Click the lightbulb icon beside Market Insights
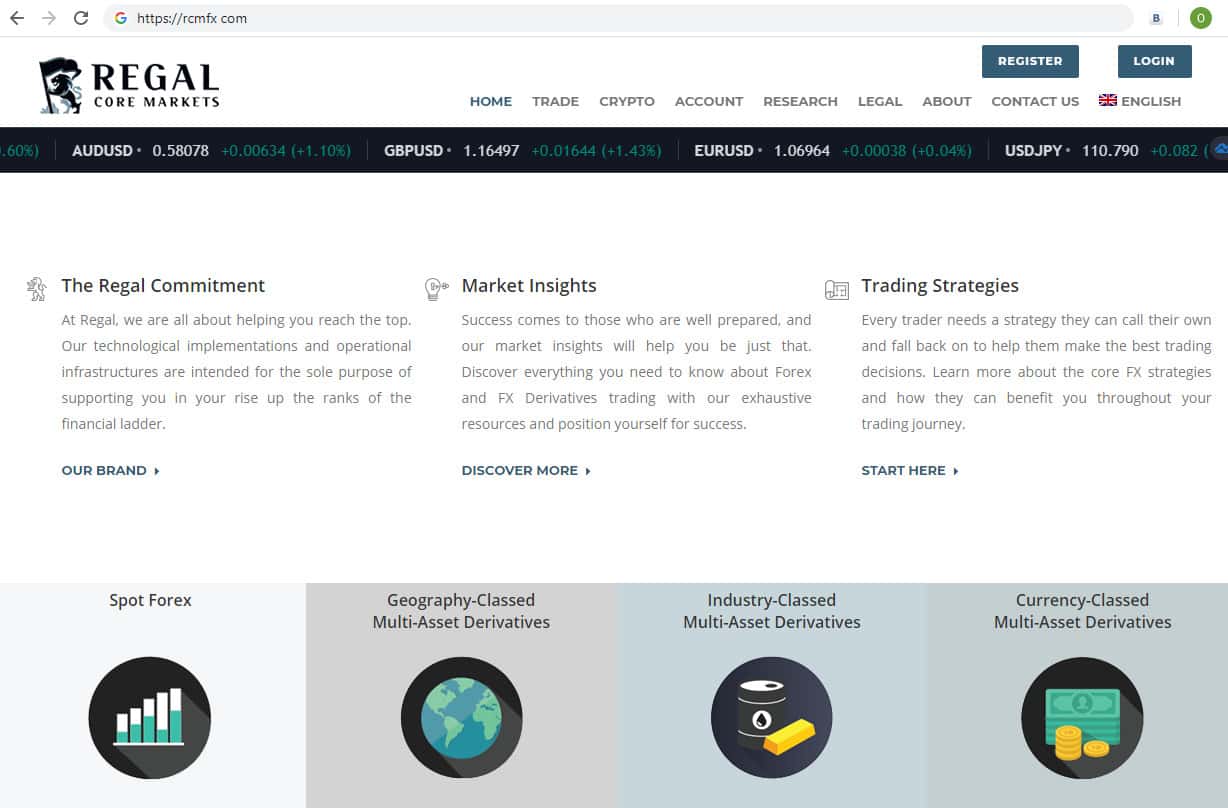This screenshot has height=808, width=1228. [x=436, y=289]
